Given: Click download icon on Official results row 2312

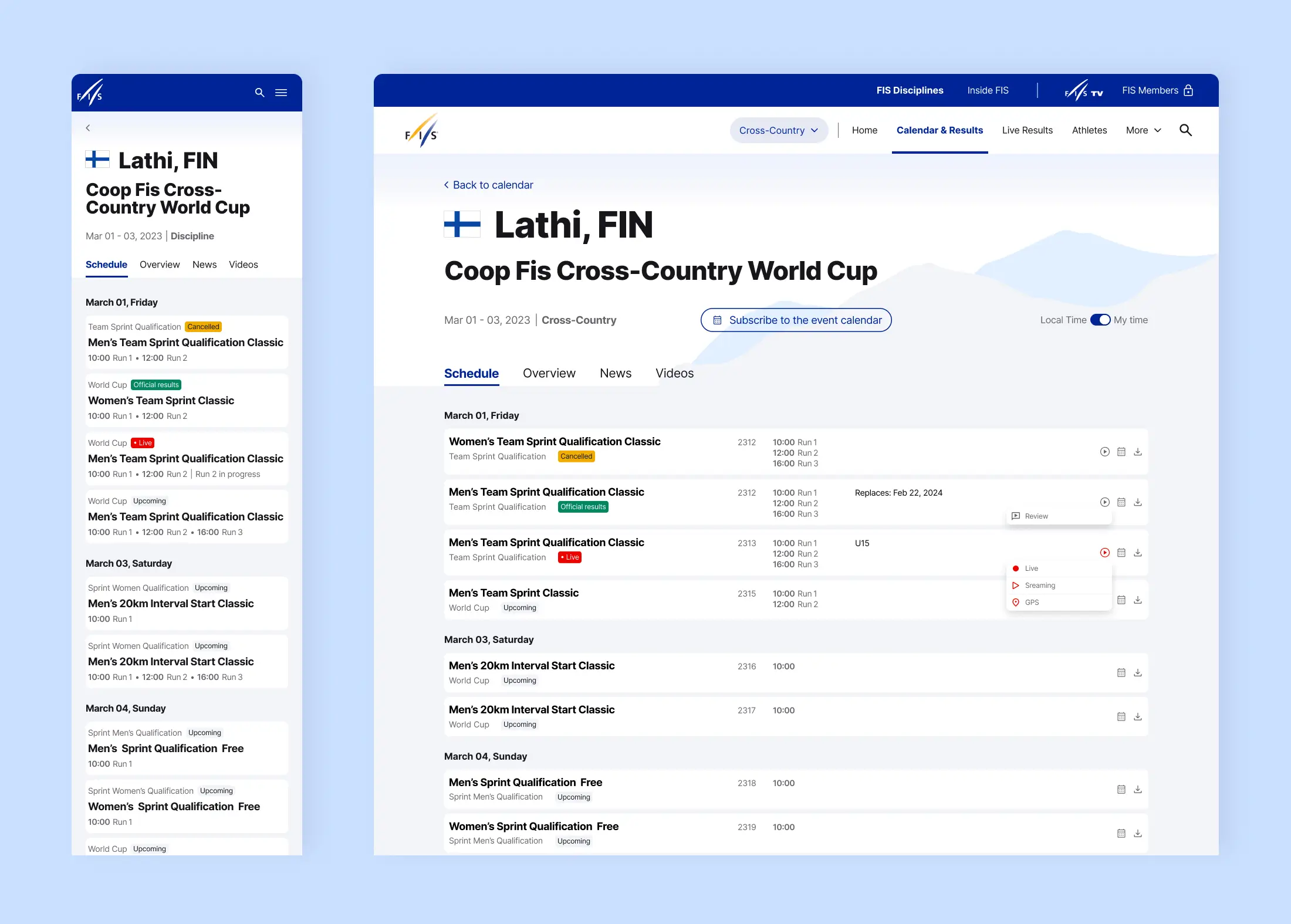Looking at the screenshot, I should 1137,502.
